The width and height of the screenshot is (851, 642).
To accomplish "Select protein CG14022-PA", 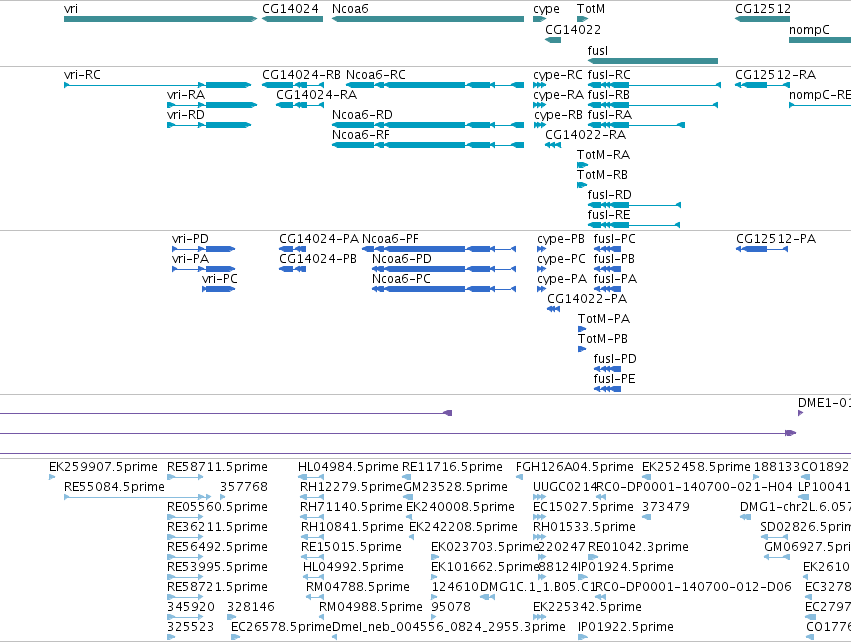I will [553, 309].
